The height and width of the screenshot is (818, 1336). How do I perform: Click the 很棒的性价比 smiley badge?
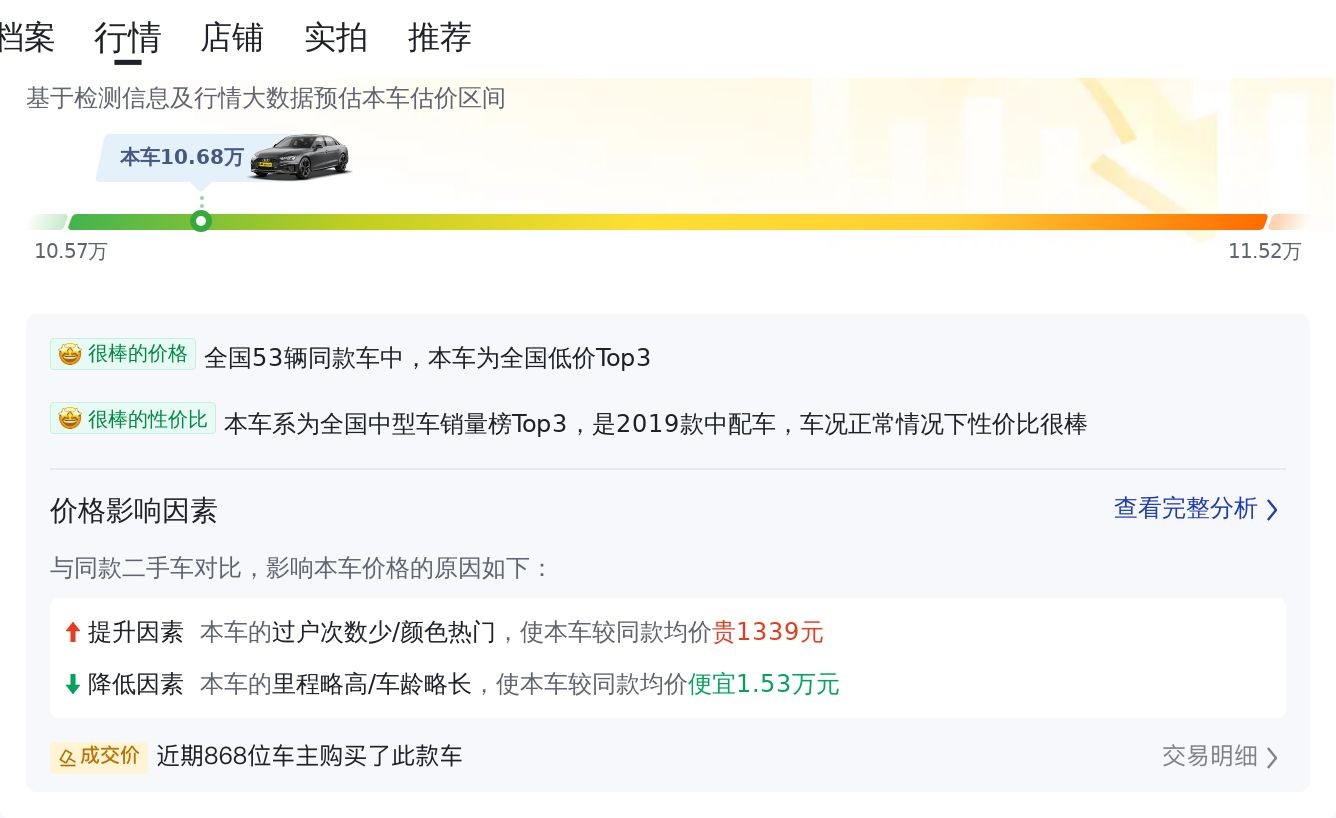(x=133, y=419)
